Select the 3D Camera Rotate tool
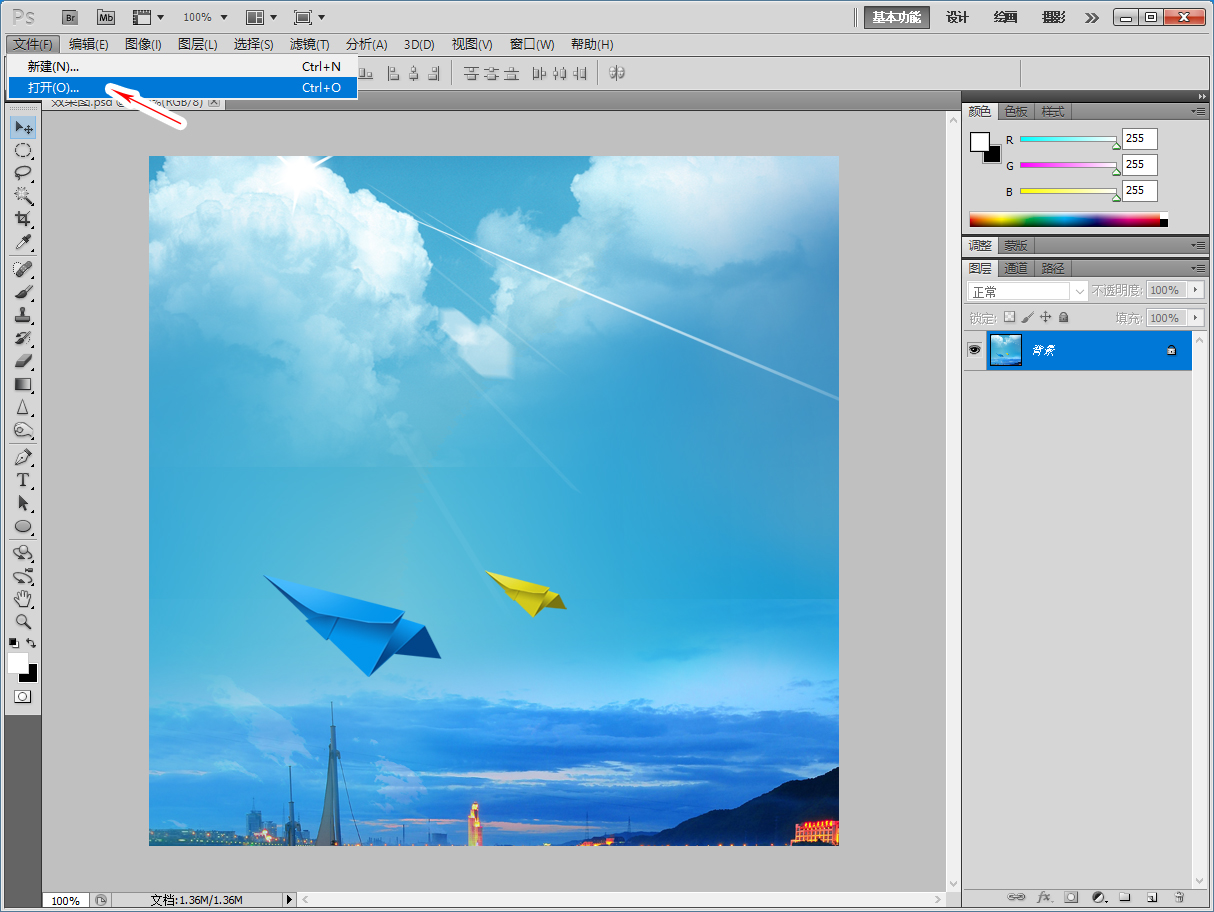 click(x=23, y=576)
